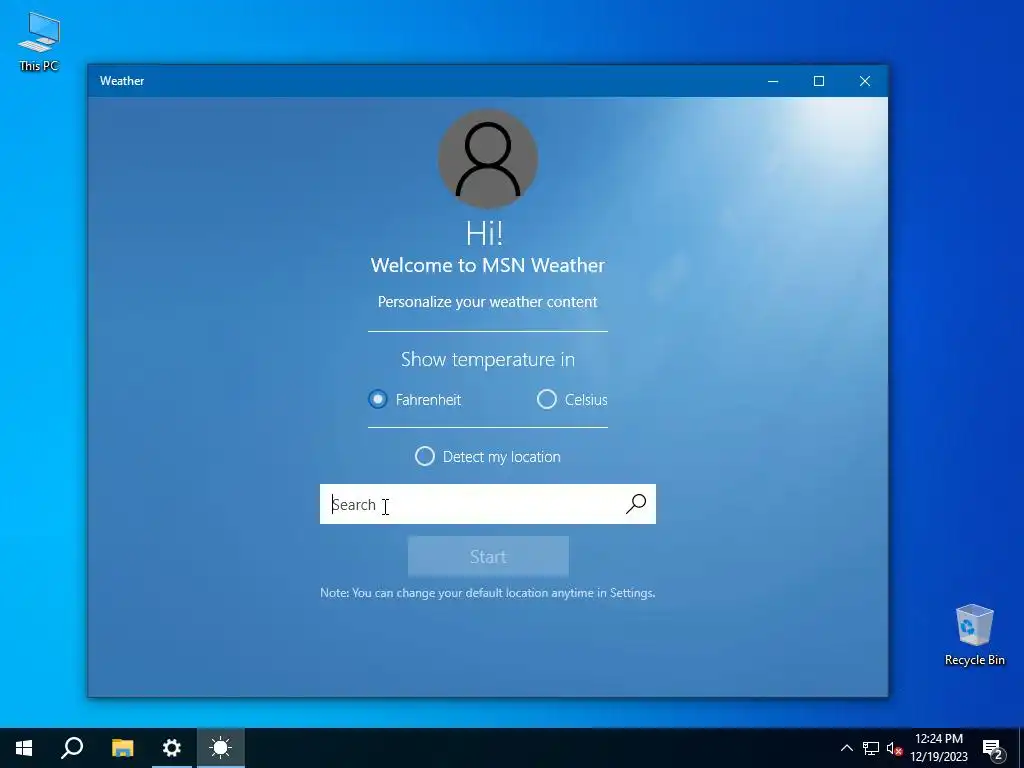The height and width of the screenshot is (768, 1024).
Task: Open File Explorer from the taskbar
Action: coord(122,748)
